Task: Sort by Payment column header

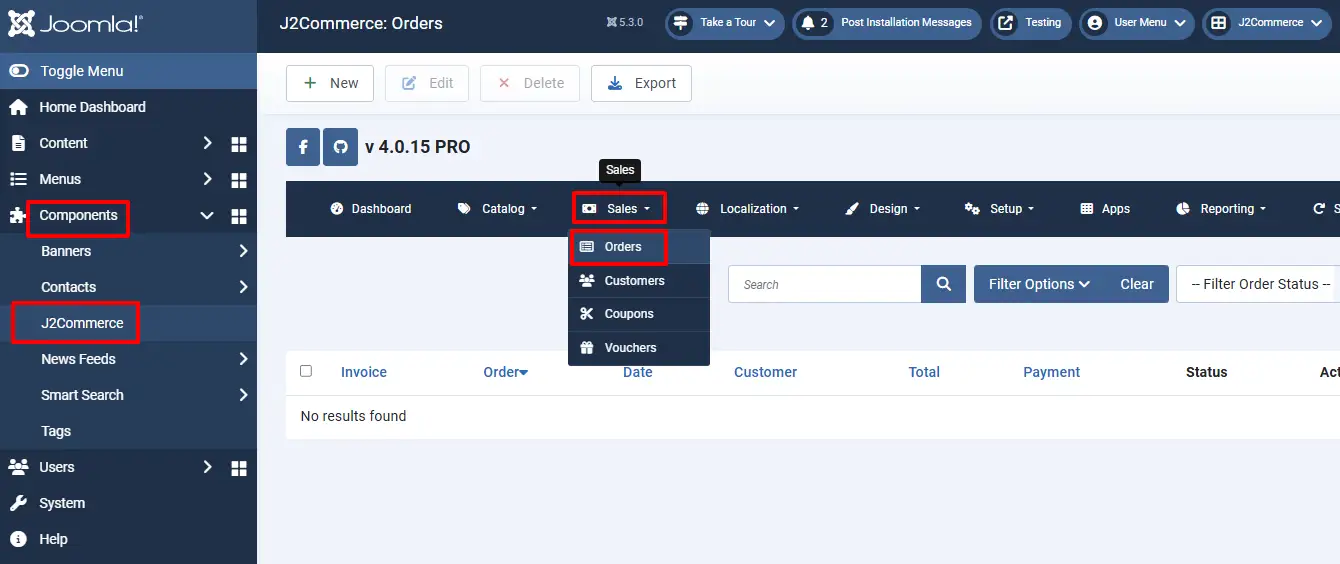Action: tap(1051, 372)
